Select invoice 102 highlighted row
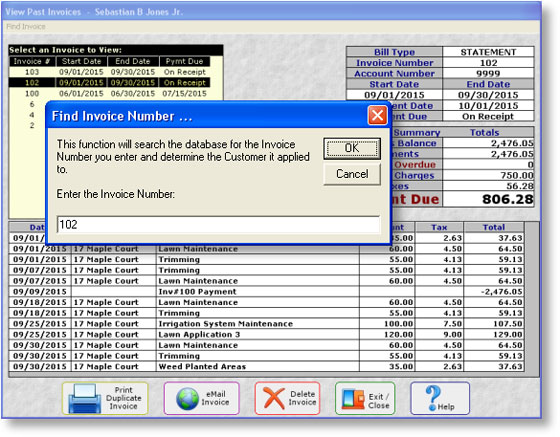560x437 pixels. click(110, 83)
